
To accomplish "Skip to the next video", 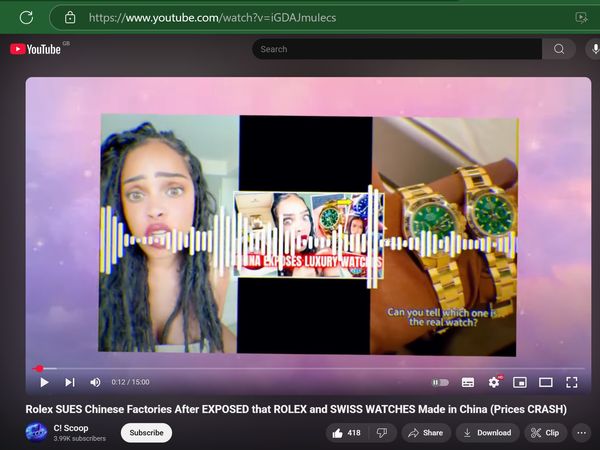I will tap(70, 382).
